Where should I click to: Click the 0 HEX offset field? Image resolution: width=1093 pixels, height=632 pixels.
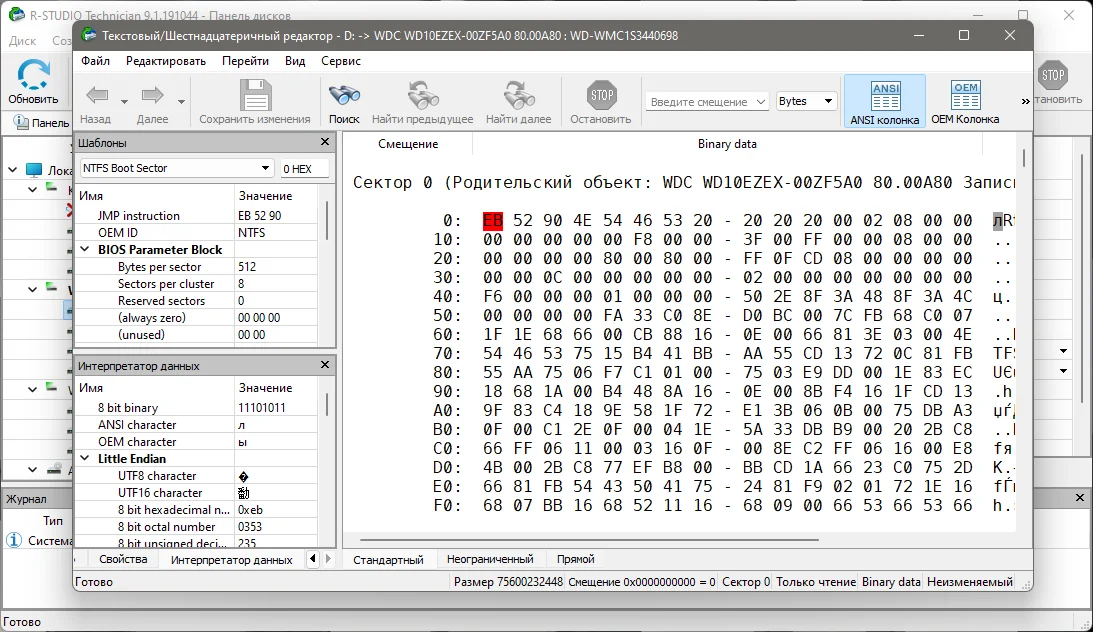click(x=304, y=169)
